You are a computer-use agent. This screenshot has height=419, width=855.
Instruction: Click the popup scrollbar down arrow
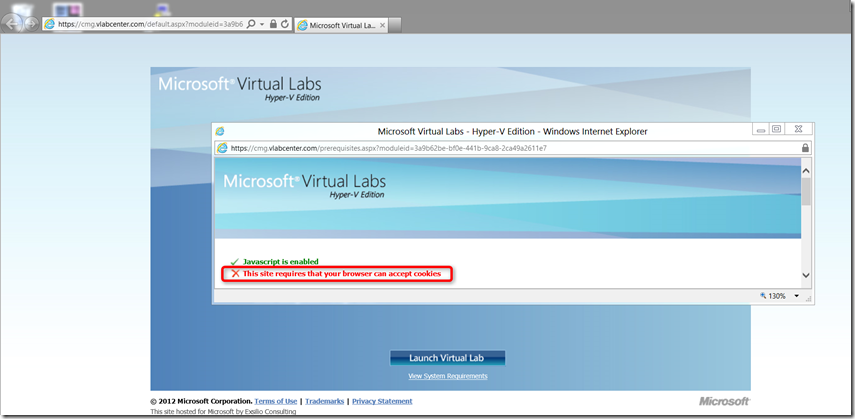click(806, 276)
